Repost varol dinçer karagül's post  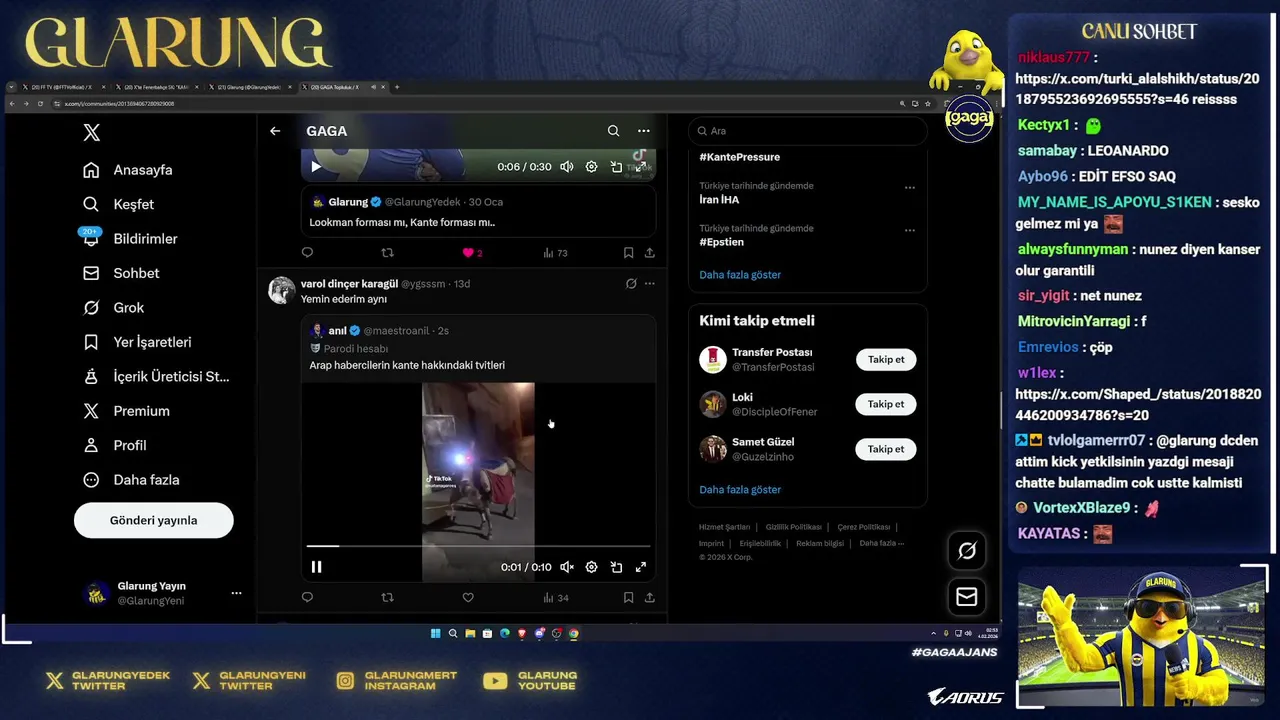[x=388, y=598]
